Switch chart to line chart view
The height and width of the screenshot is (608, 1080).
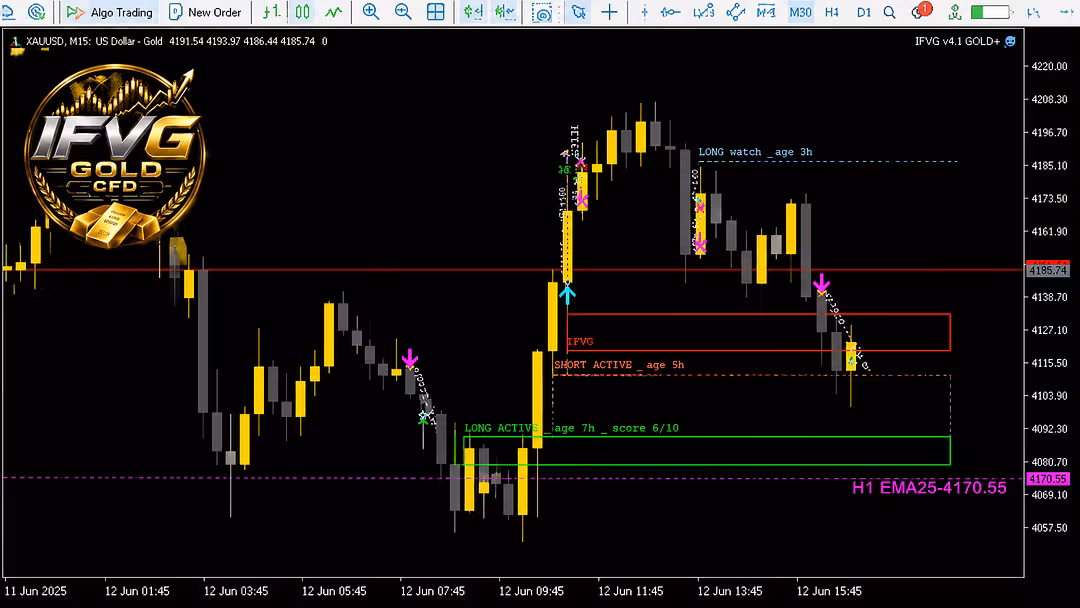333,12
